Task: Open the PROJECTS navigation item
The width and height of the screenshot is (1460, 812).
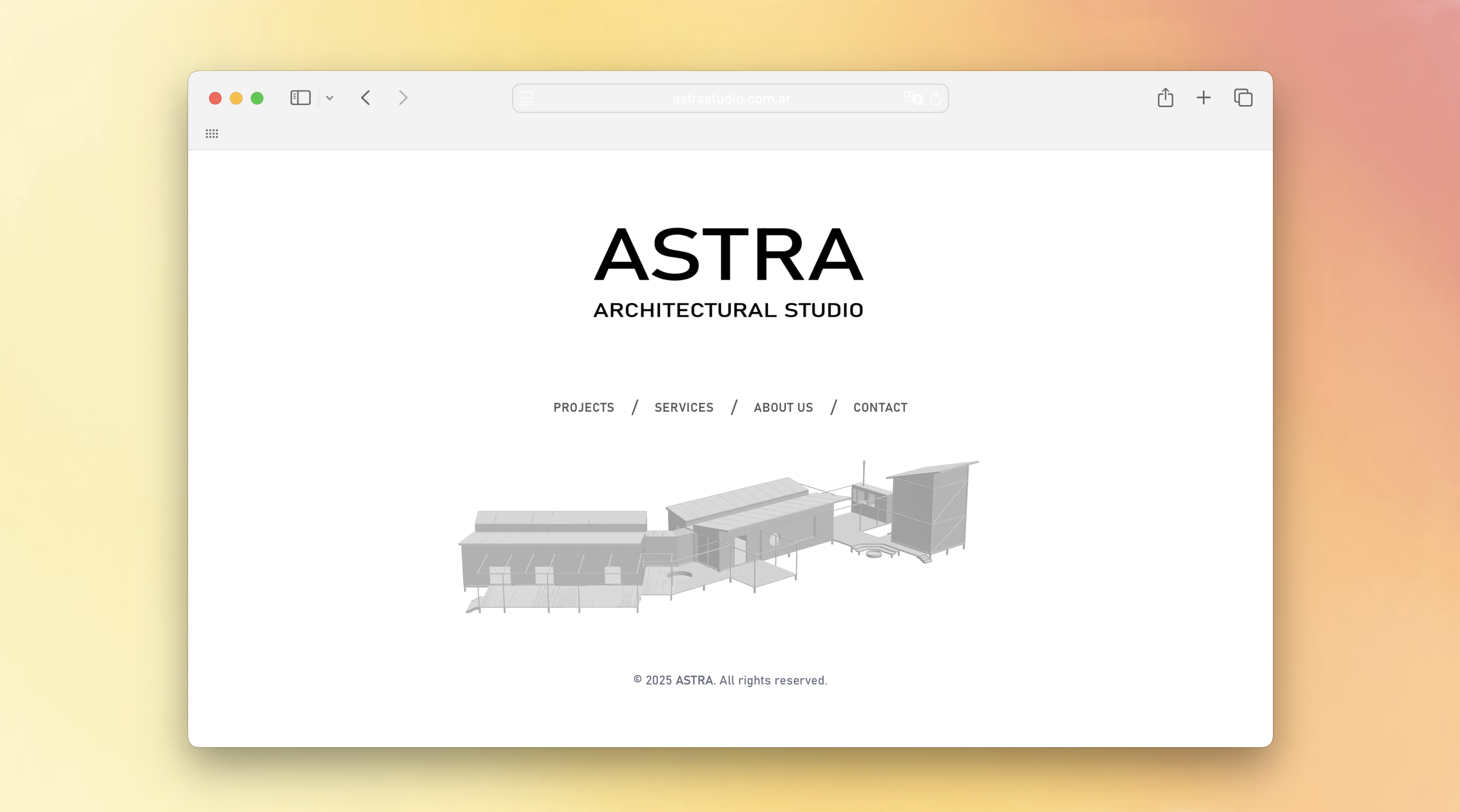Action: (x=584, y=408)
